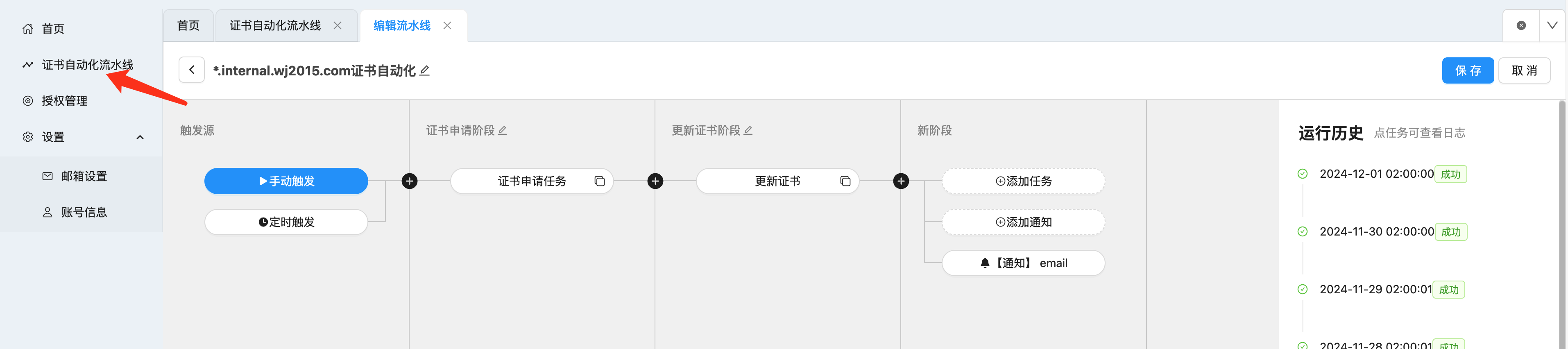Viewport: 1568px width, 349px height.
Task: Click the pencil icon beside the pipeline title
Action: click(x=425, y=70)
